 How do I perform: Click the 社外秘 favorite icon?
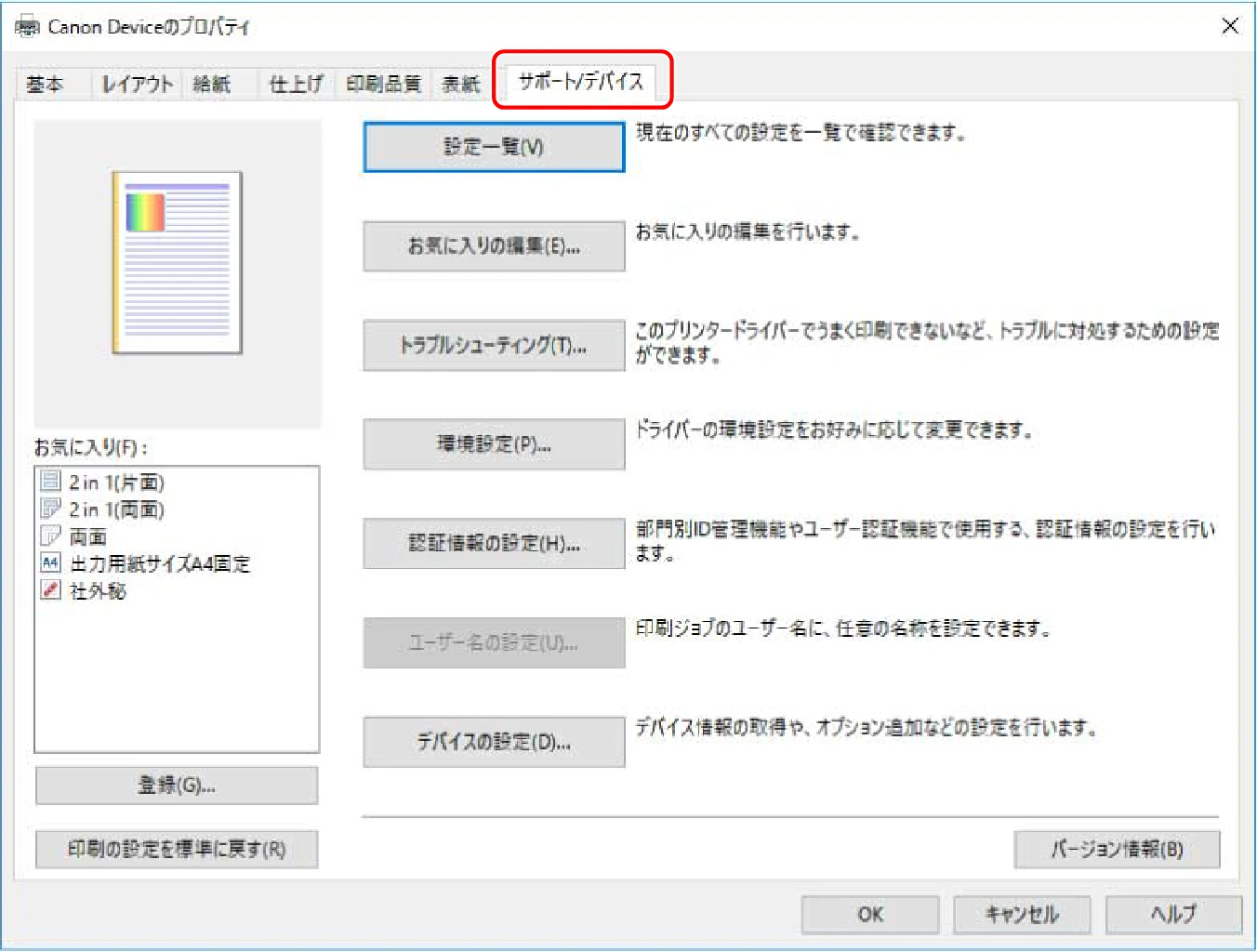(51, 589)
